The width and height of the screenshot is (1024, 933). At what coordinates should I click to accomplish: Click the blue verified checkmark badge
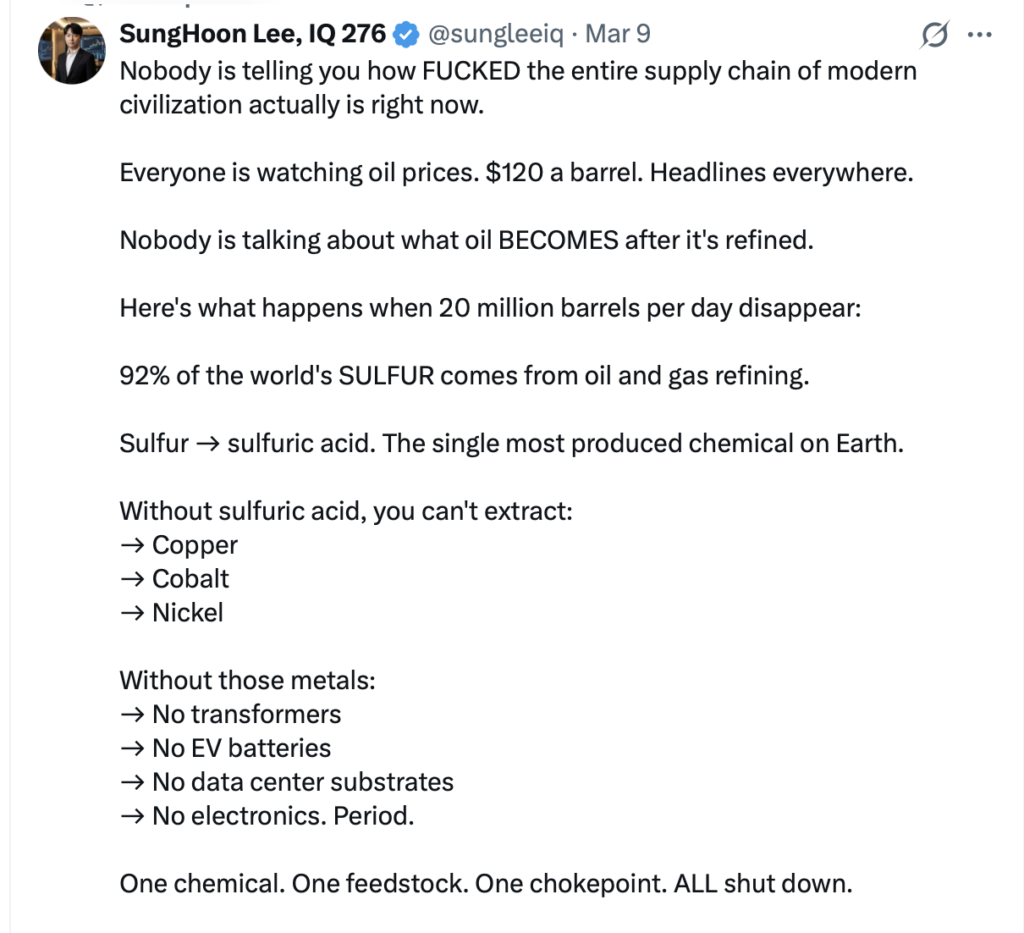(405, 35)
